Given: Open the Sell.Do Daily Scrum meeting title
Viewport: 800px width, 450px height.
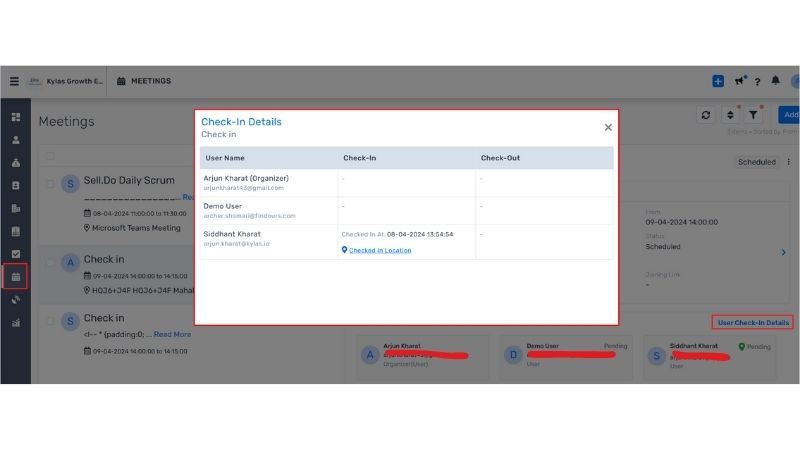Looking at the screenshot, I should (x=129, y=180).
